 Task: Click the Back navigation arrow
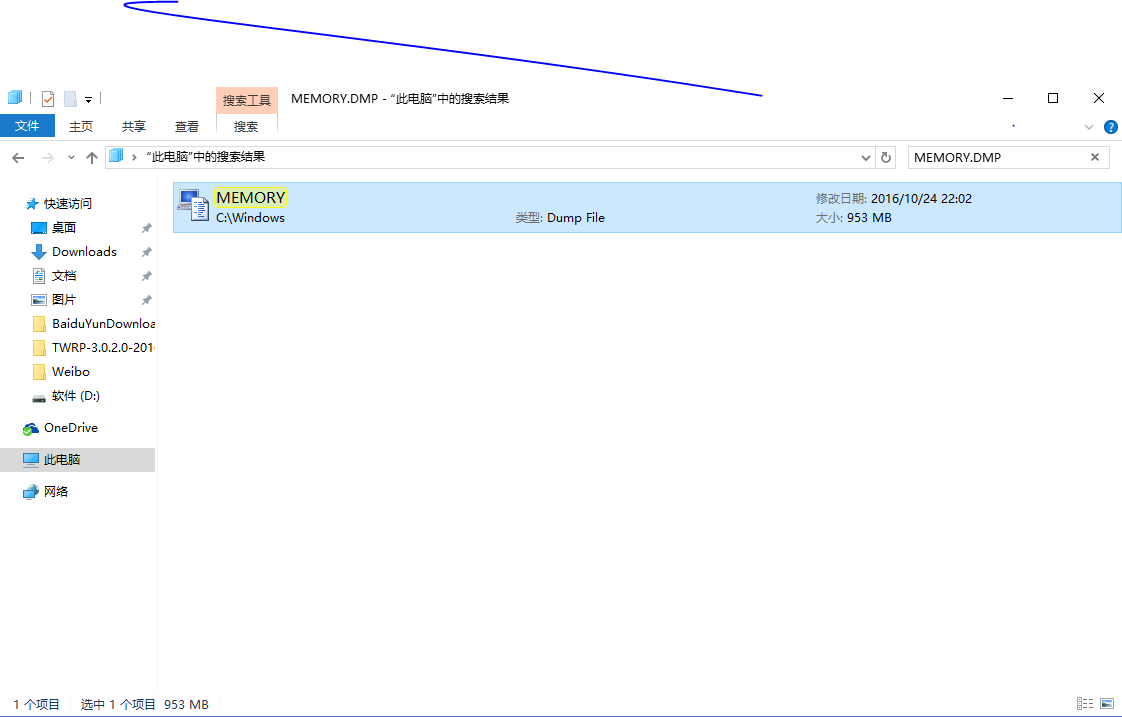pos(18,158)
